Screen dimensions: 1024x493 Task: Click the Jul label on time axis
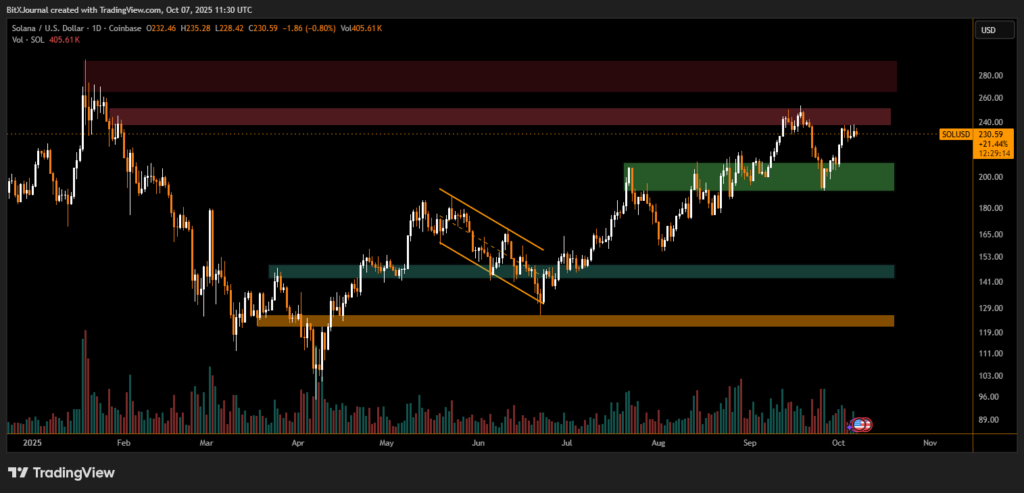pyautogui.click(x=567, y=441)
